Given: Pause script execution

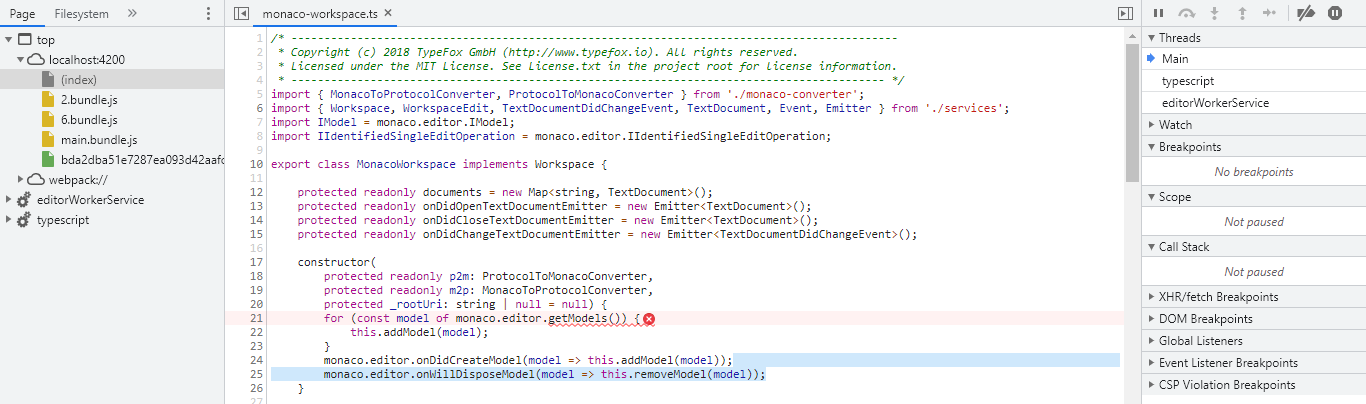Looking at the screenshot, I should pos(1159,13).
